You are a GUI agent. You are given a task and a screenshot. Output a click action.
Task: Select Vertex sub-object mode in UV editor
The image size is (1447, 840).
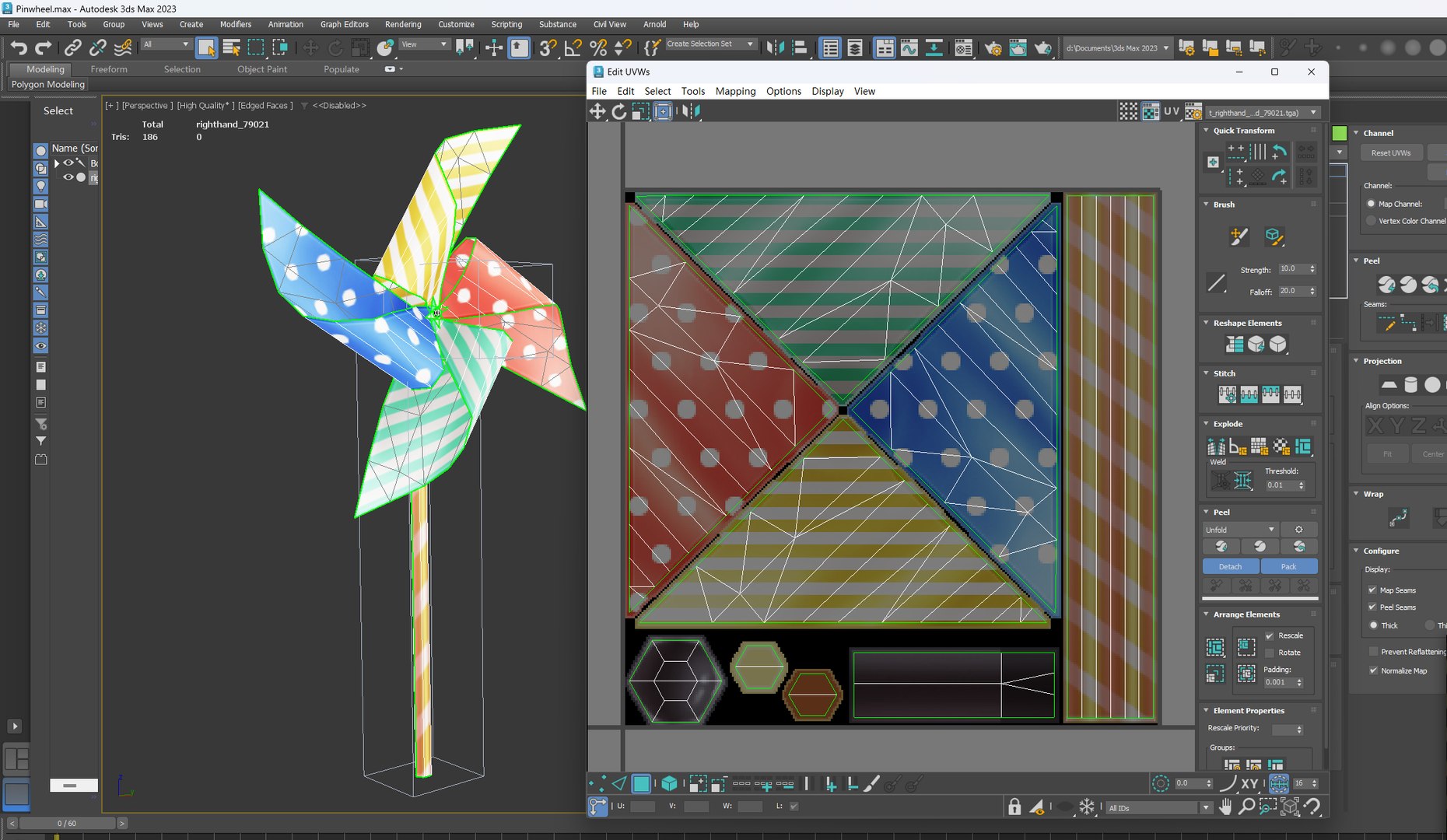click(597, 784)
